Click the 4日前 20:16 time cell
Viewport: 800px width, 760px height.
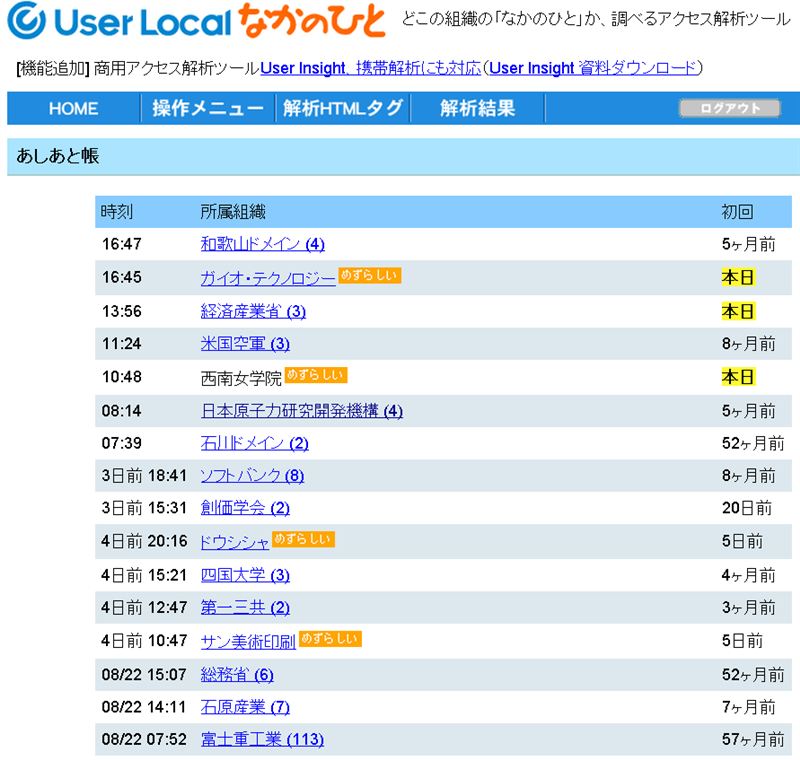[144, 541]
